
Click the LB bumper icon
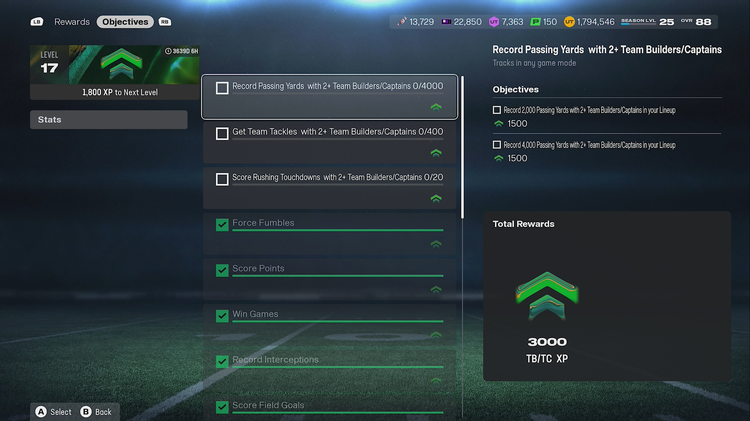point(37,22)
